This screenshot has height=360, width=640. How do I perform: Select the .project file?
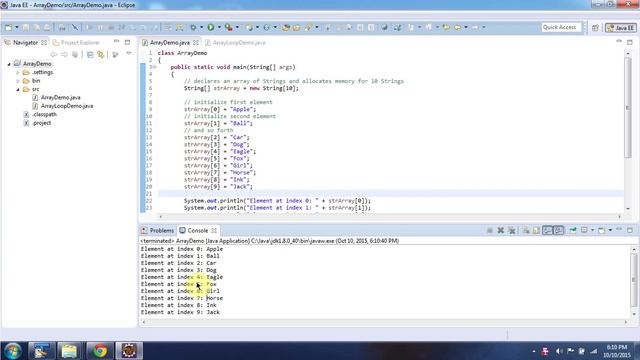[x=42, y=123]
